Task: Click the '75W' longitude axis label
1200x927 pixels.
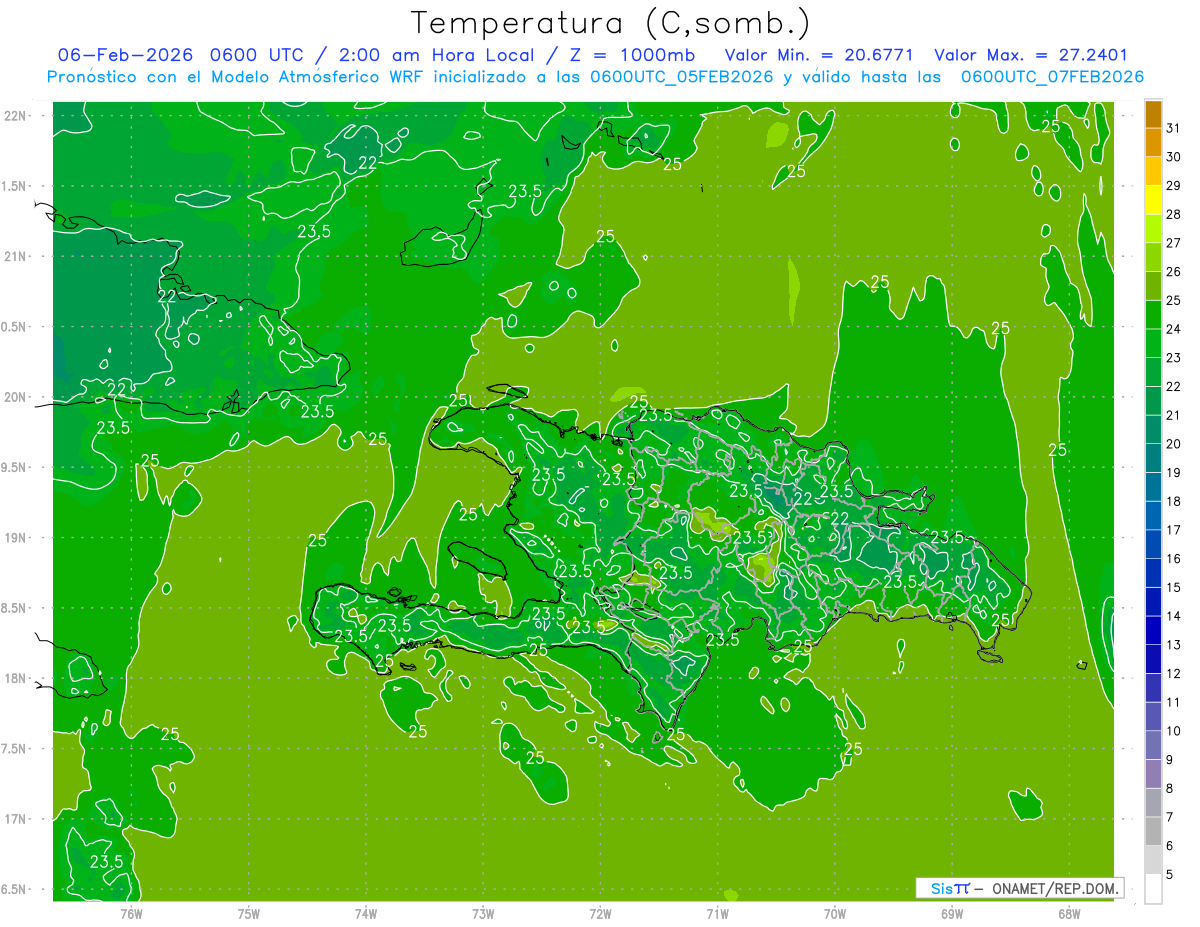Action: 249,913
